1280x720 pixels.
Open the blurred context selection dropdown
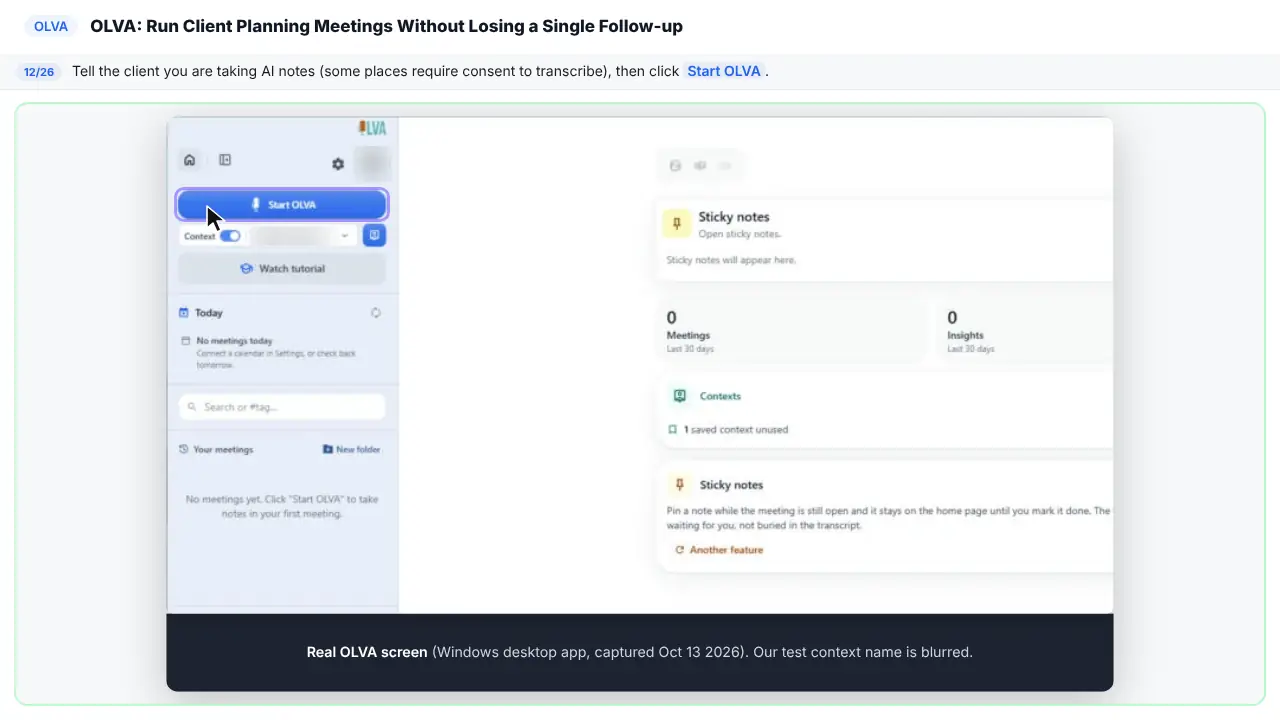coord(303,236)
